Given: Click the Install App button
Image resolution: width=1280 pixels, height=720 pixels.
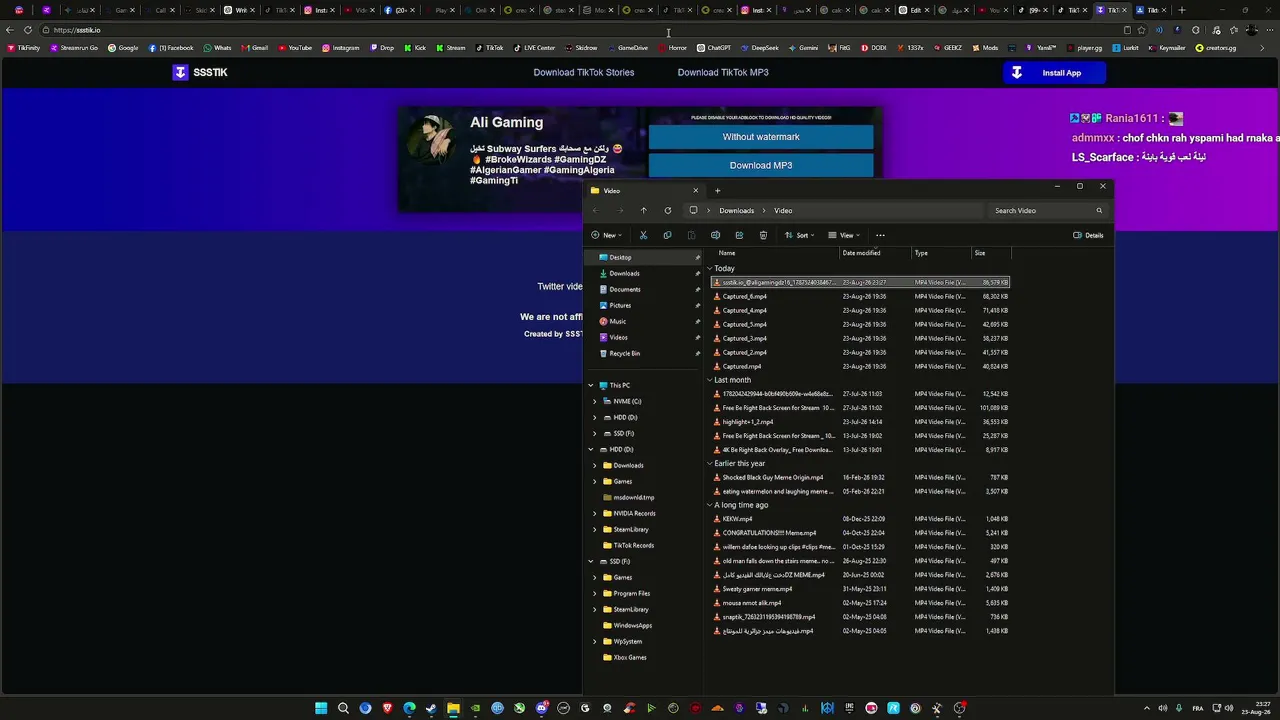Looking at the screenshot, I should tap(1054, 73).
